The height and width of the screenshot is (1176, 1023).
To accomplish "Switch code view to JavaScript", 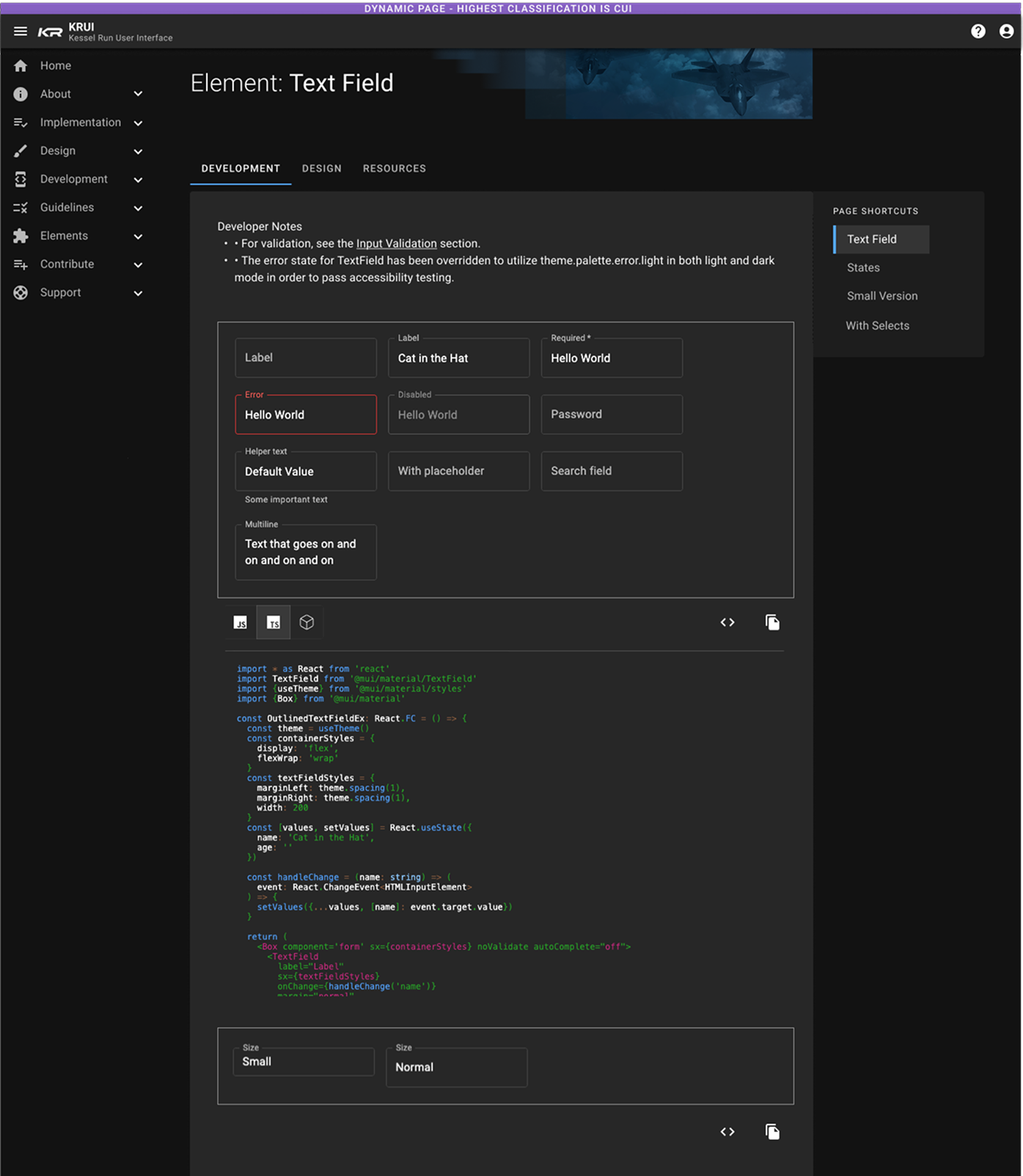I will click(241, 623).
